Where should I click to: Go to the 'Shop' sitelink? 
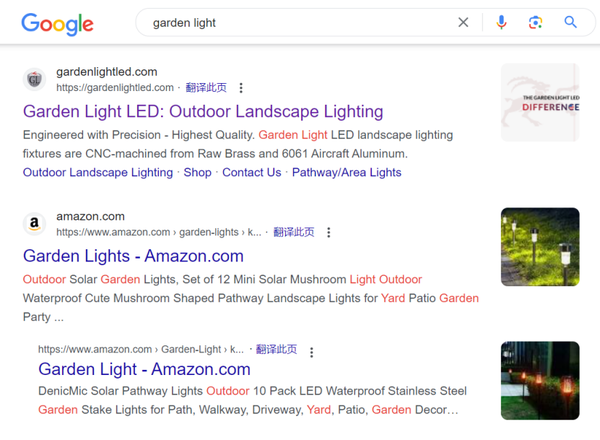click(197, 173)
